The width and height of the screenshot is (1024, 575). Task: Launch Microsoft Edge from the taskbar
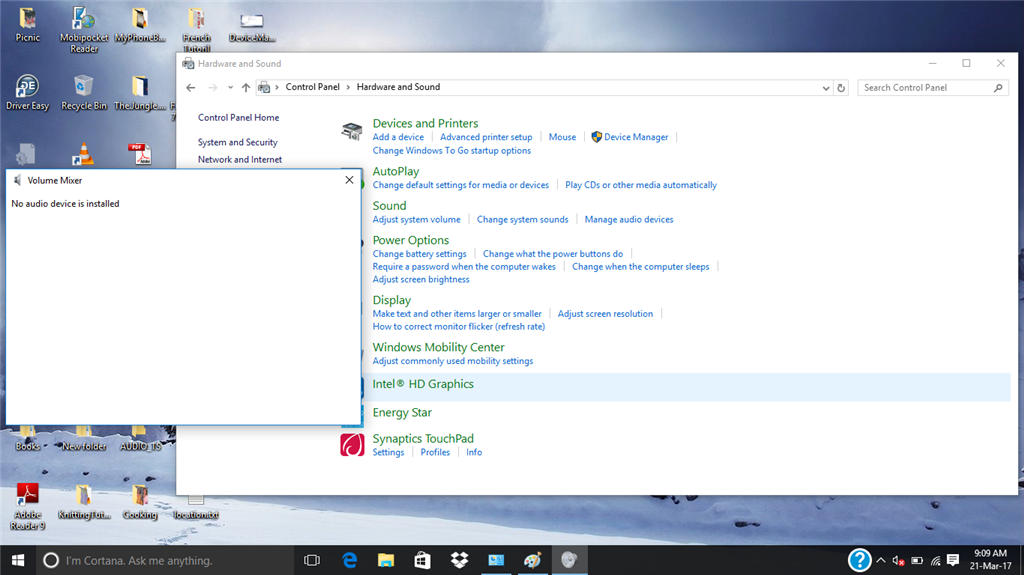(x=349, y=561)
